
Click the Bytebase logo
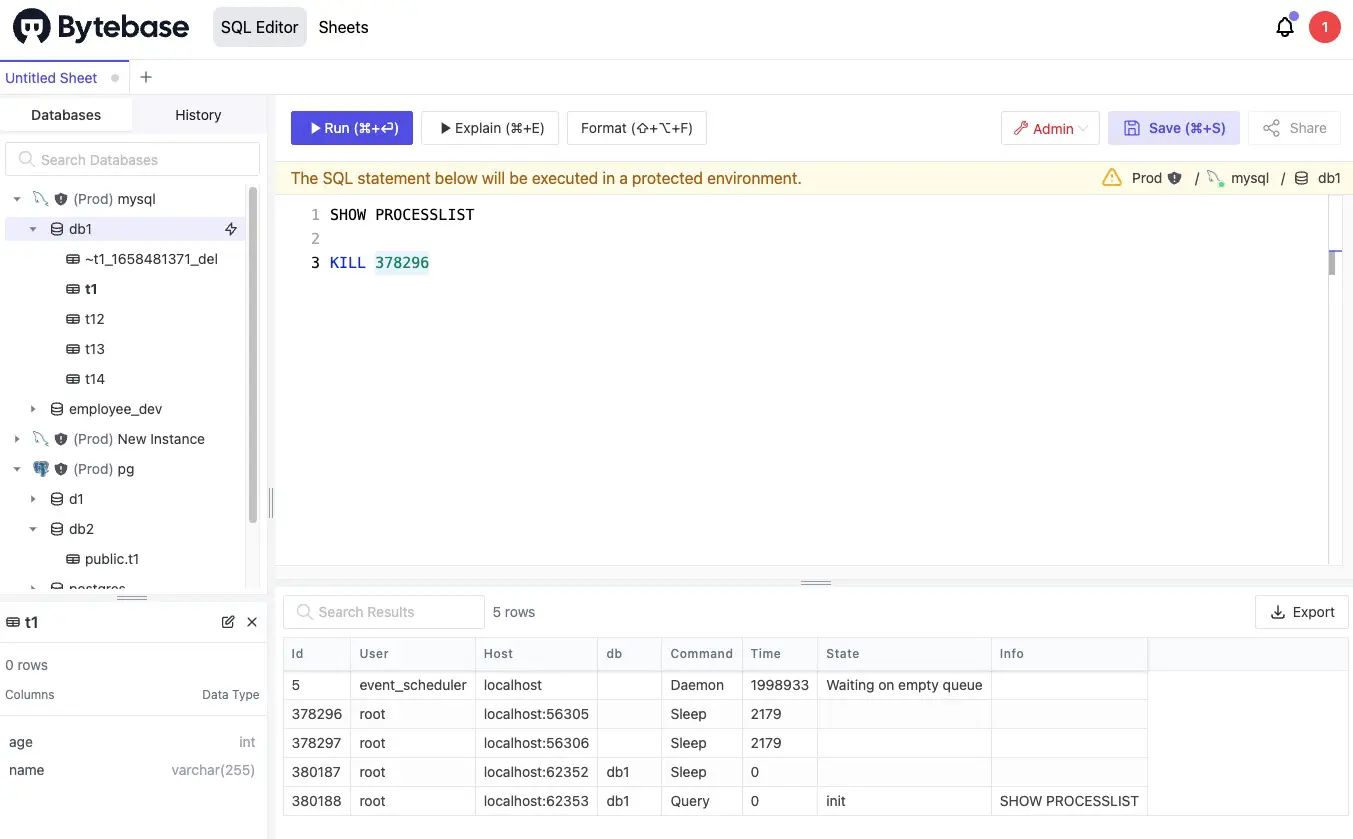coord(101,28)
